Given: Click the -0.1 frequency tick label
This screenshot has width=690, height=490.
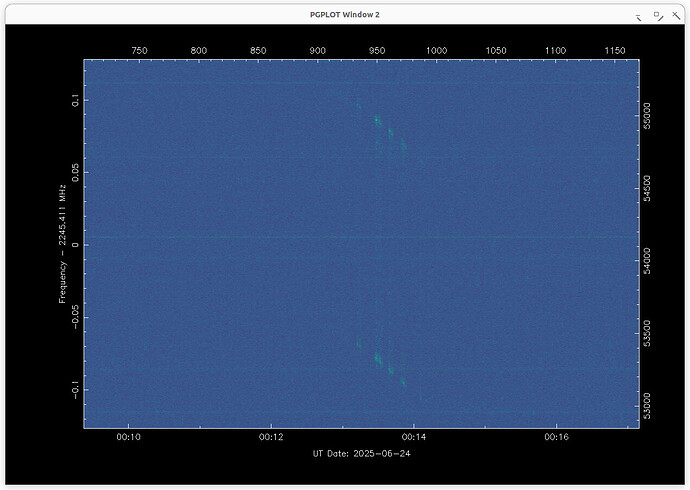Looking at the screenshot, I should coord(75,390).
